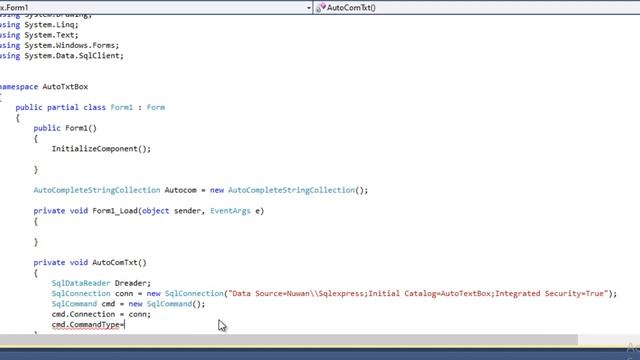Click the AutoComTxt method icon in navigation bar
640x360 pixels.
(321, 7)
